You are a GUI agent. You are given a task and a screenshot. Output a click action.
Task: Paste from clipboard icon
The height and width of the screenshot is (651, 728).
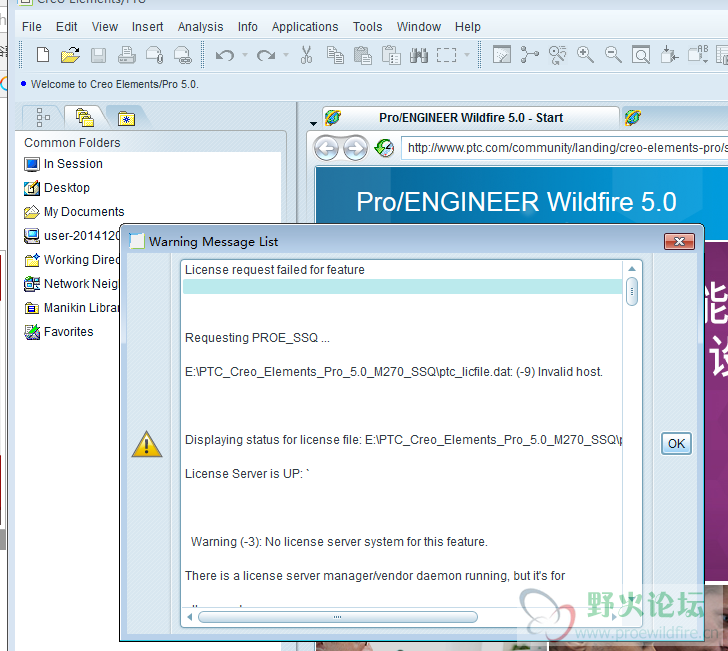363,55
